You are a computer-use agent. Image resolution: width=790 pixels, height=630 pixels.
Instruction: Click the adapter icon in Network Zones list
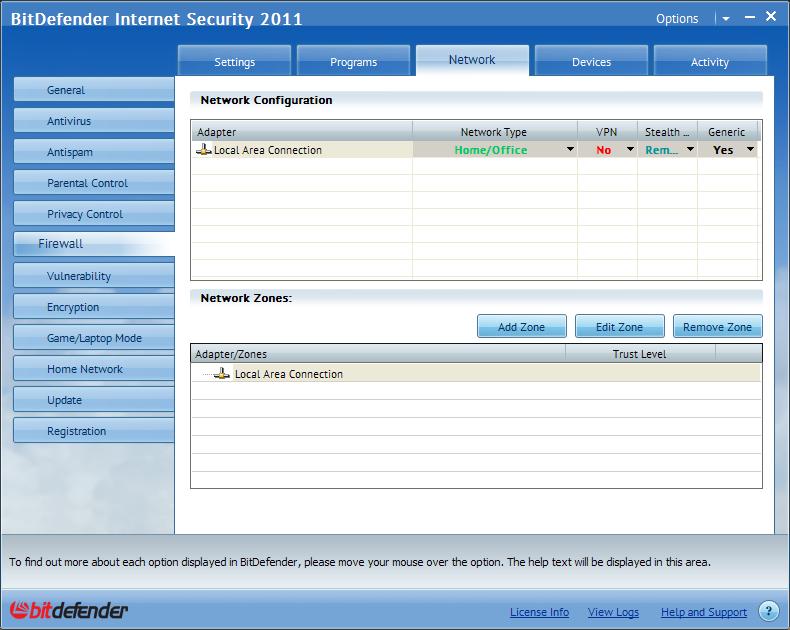click(222, 373)
